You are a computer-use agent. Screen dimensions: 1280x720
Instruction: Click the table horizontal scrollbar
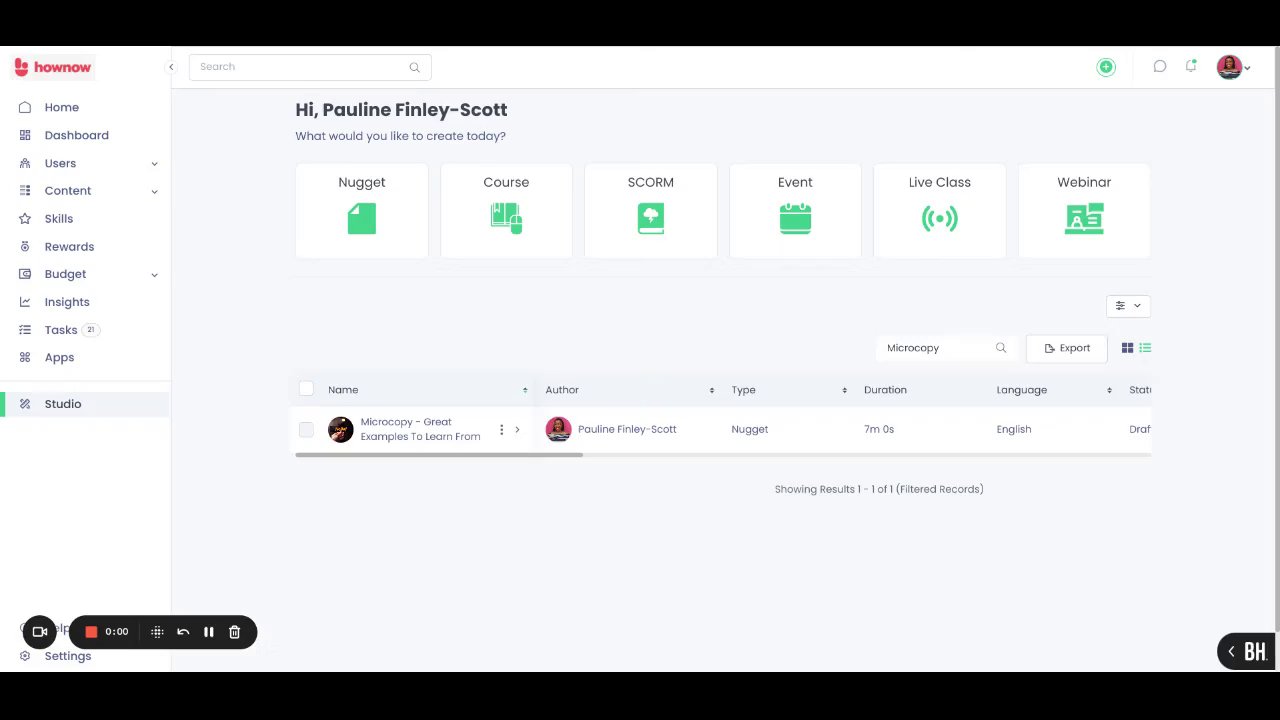pos(439,455)
